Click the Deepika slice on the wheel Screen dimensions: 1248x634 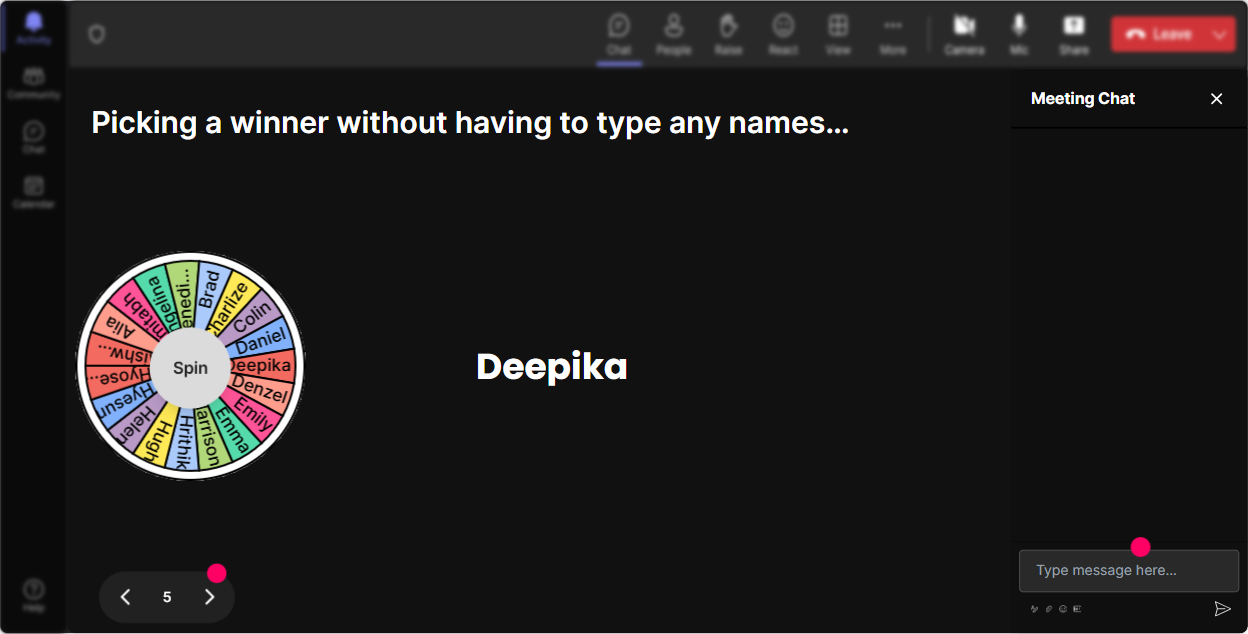(261, 365)
